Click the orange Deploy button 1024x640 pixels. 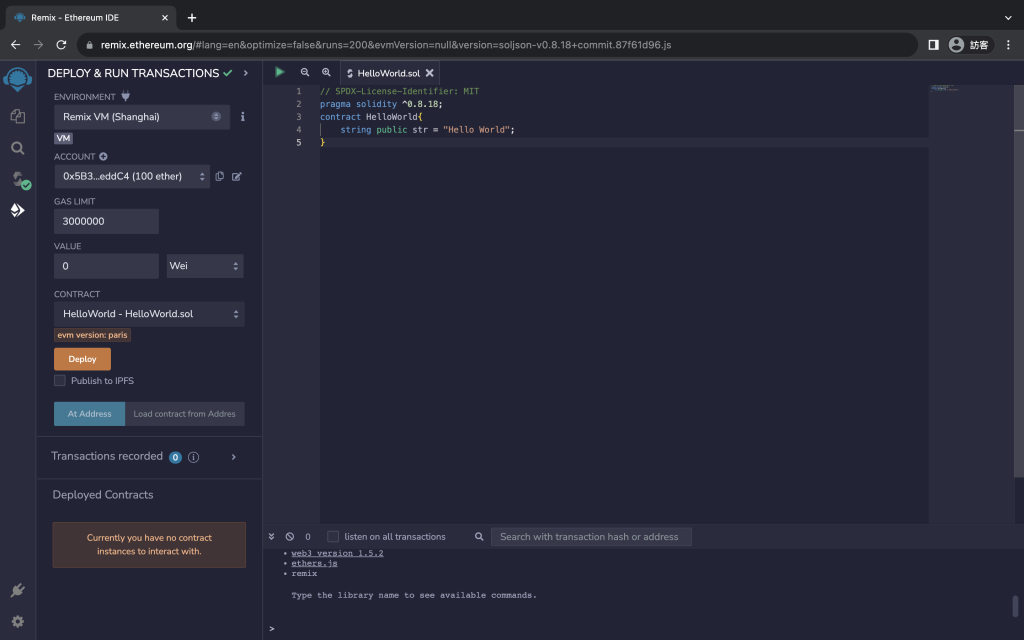pos(82,359)
